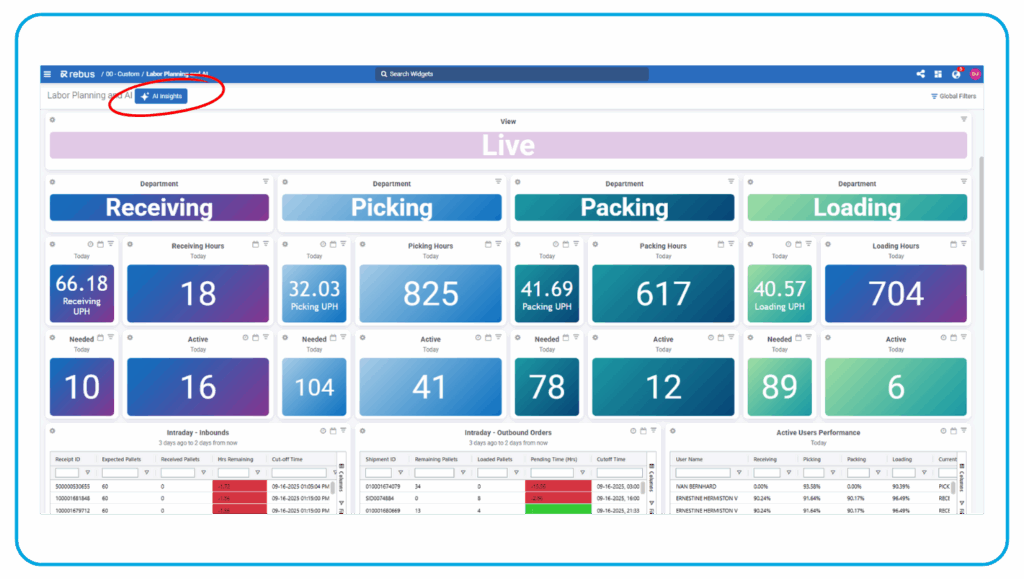Open the notifications icon with red badge
Image resolution: width=1024 pixels, height=579 pixels.
click(x=956, y=74)
